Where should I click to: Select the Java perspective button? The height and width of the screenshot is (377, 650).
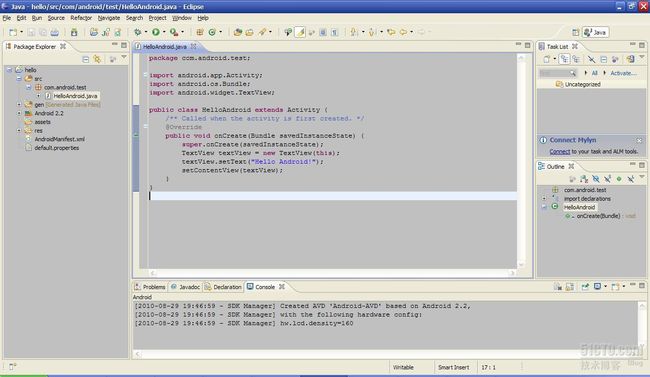click(x=596, y=32)
